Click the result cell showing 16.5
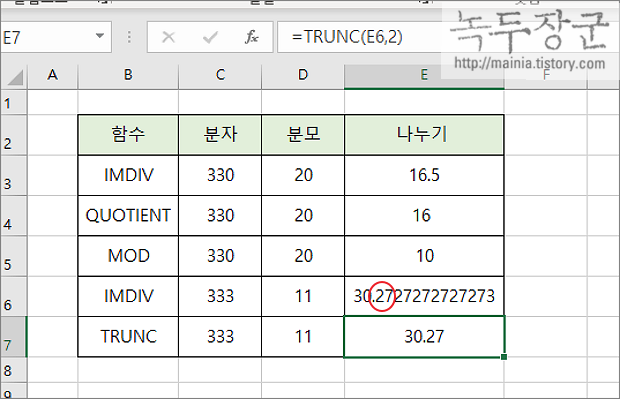Image resolution: width=620 pixels, height=399 pixels. pos(424,175)
